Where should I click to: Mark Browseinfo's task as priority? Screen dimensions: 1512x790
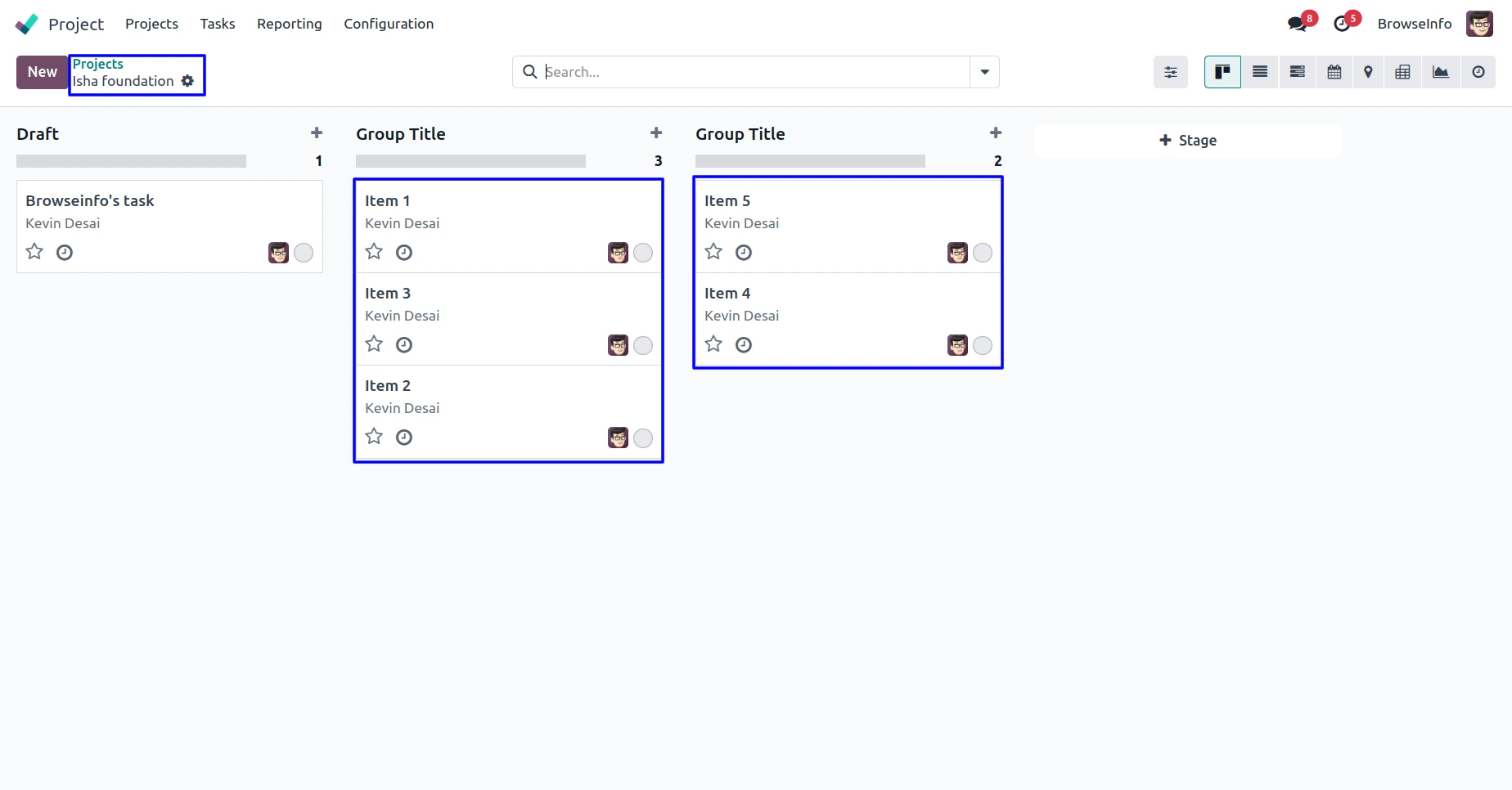point(34,252)
